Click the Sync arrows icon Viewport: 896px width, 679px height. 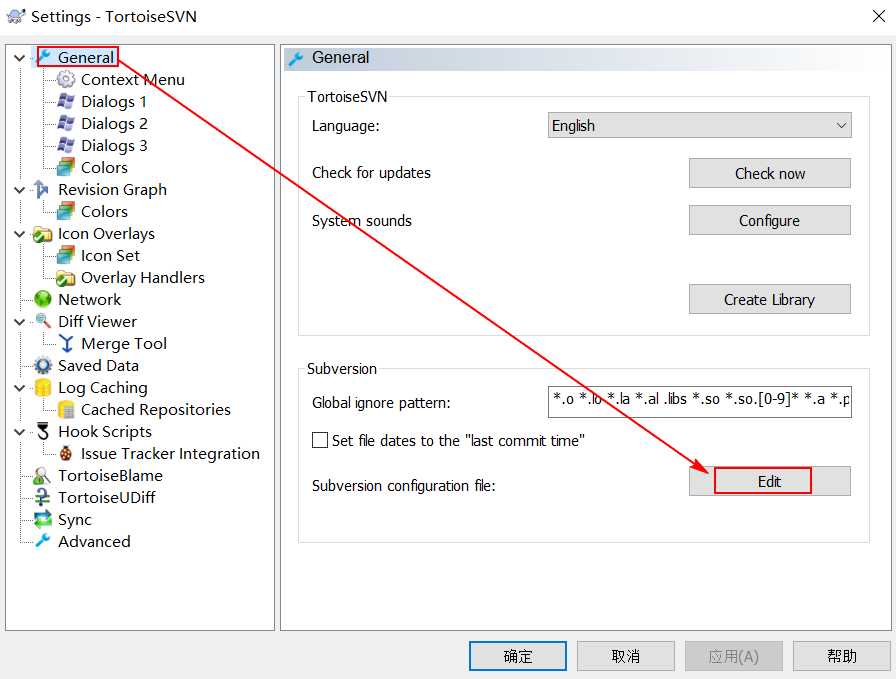43,519
